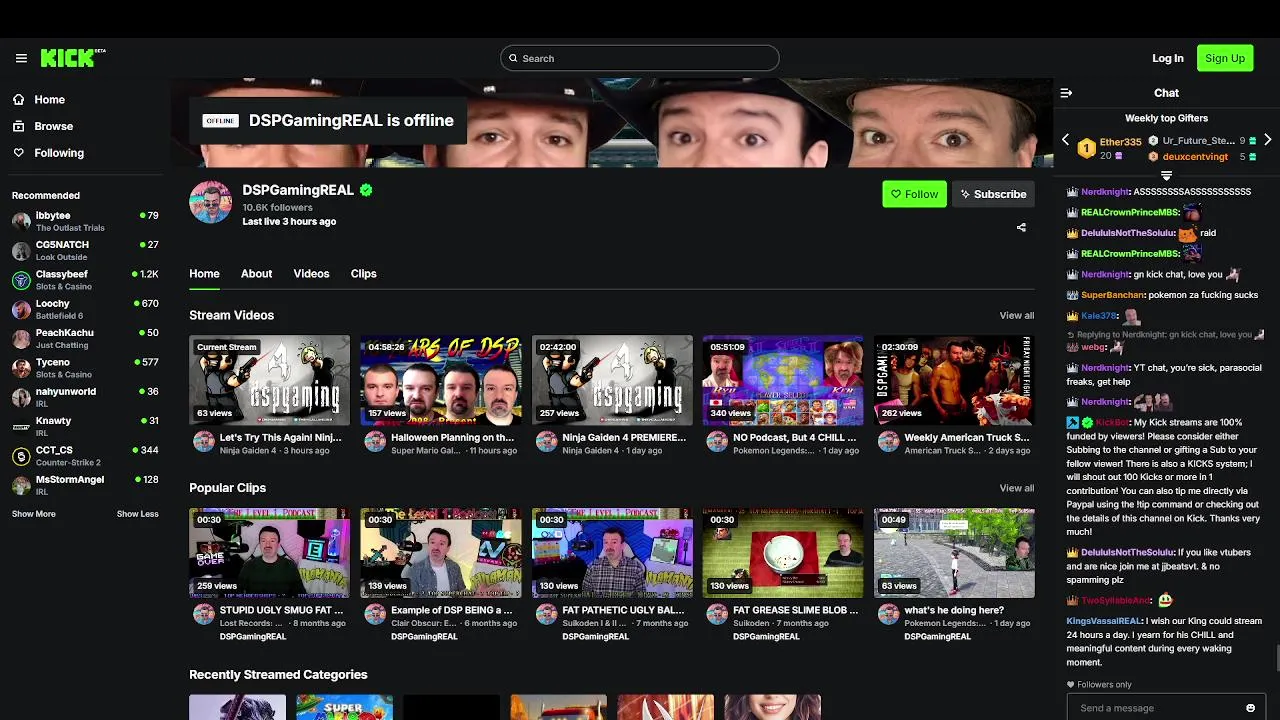
Task: Click the Log In button
Action: [x=1167, y=58]
